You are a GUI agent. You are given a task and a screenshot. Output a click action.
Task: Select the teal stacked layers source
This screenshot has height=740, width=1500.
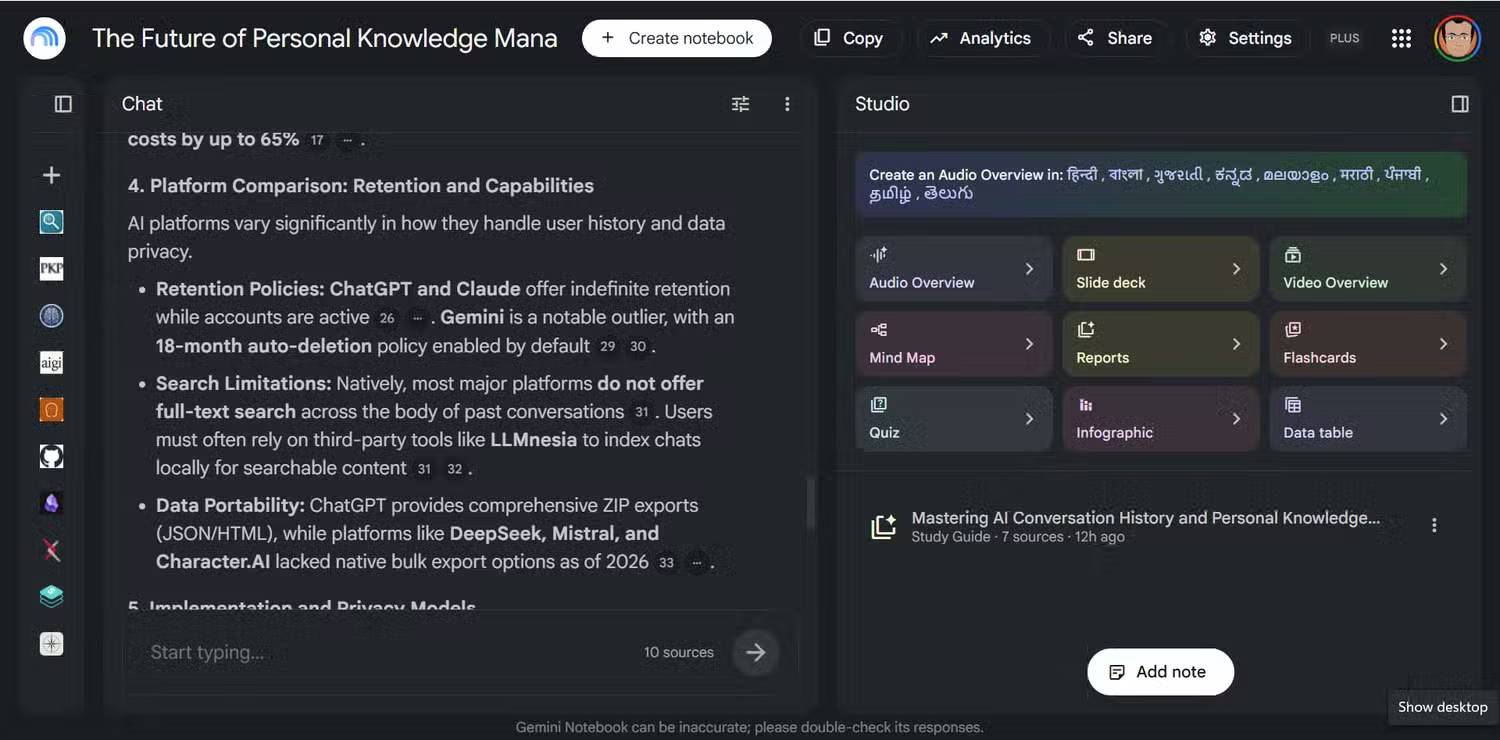tap(51, 597)
